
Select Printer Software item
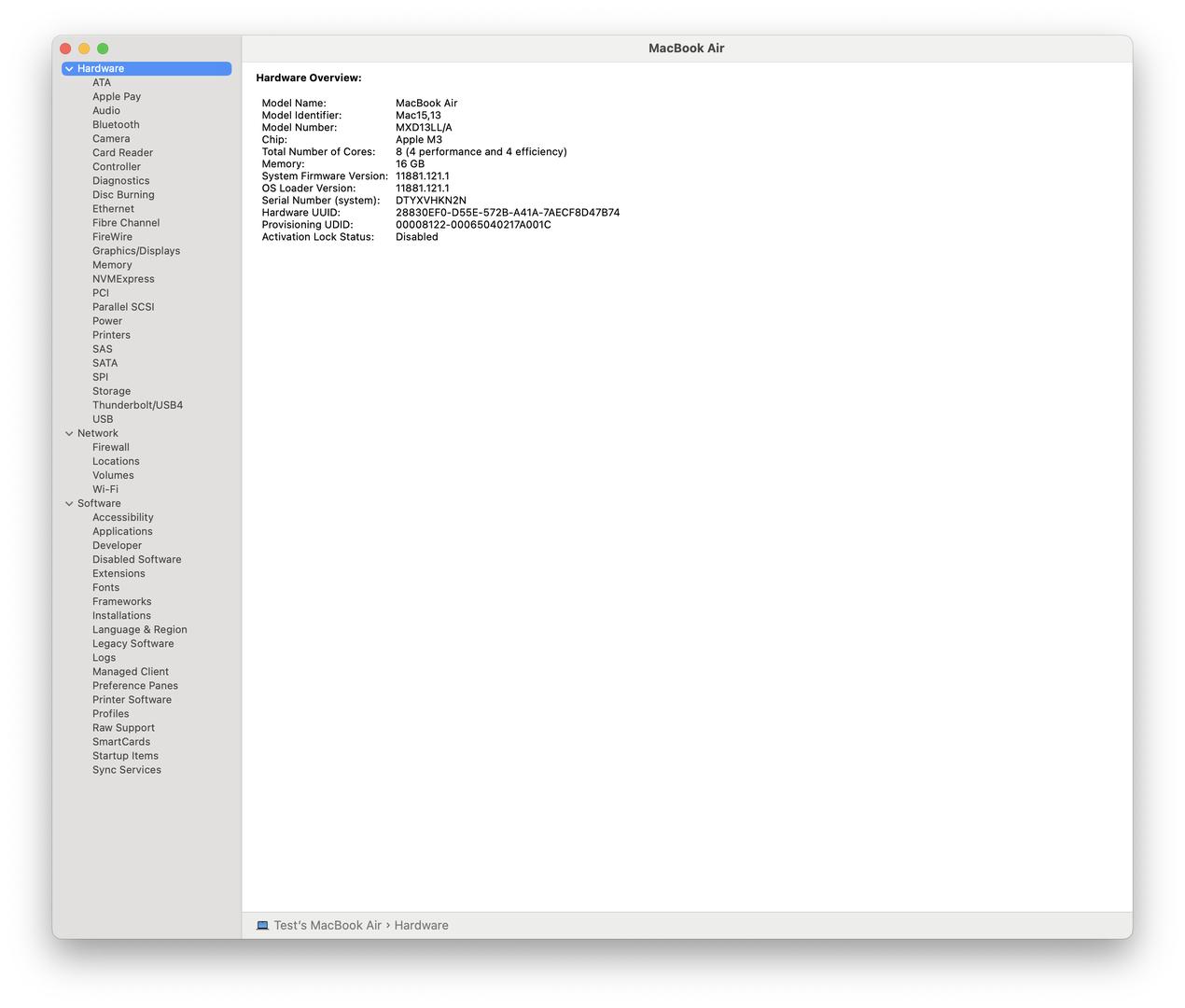tap(132, 700)
